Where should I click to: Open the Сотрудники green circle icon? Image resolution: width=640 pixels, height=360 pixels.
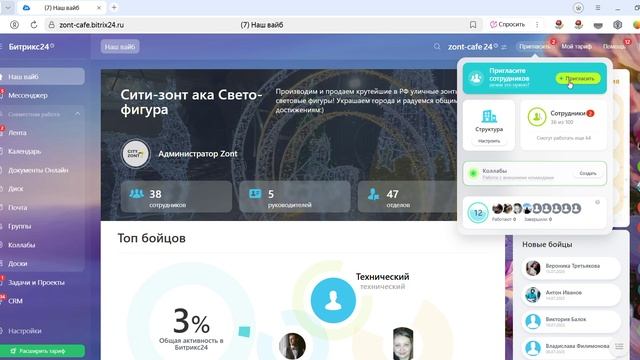(537, 117)
